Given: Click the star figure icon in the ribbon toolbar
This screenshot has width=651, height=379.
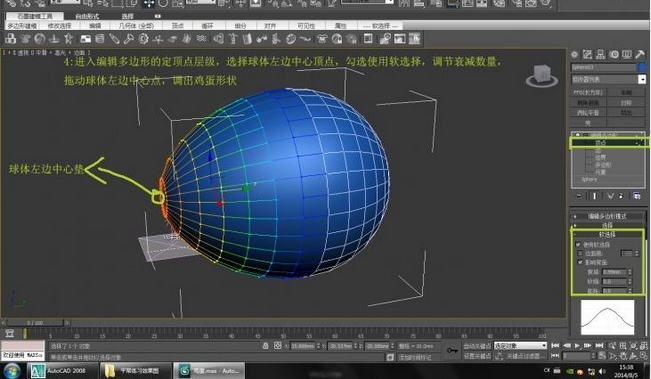Looking at the screenshot, I should (x=69, y=39).
